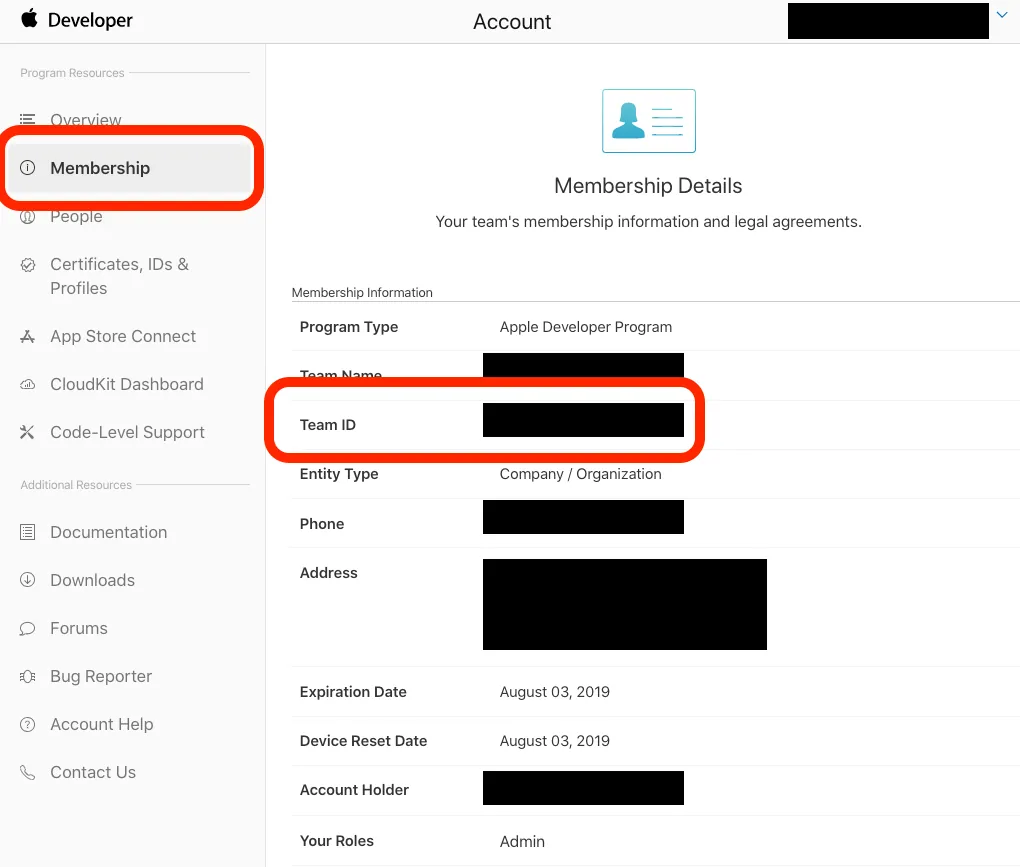Click the Bug Reporter bug icon
Screen dimensions: 1020x867
pos(28,677)
